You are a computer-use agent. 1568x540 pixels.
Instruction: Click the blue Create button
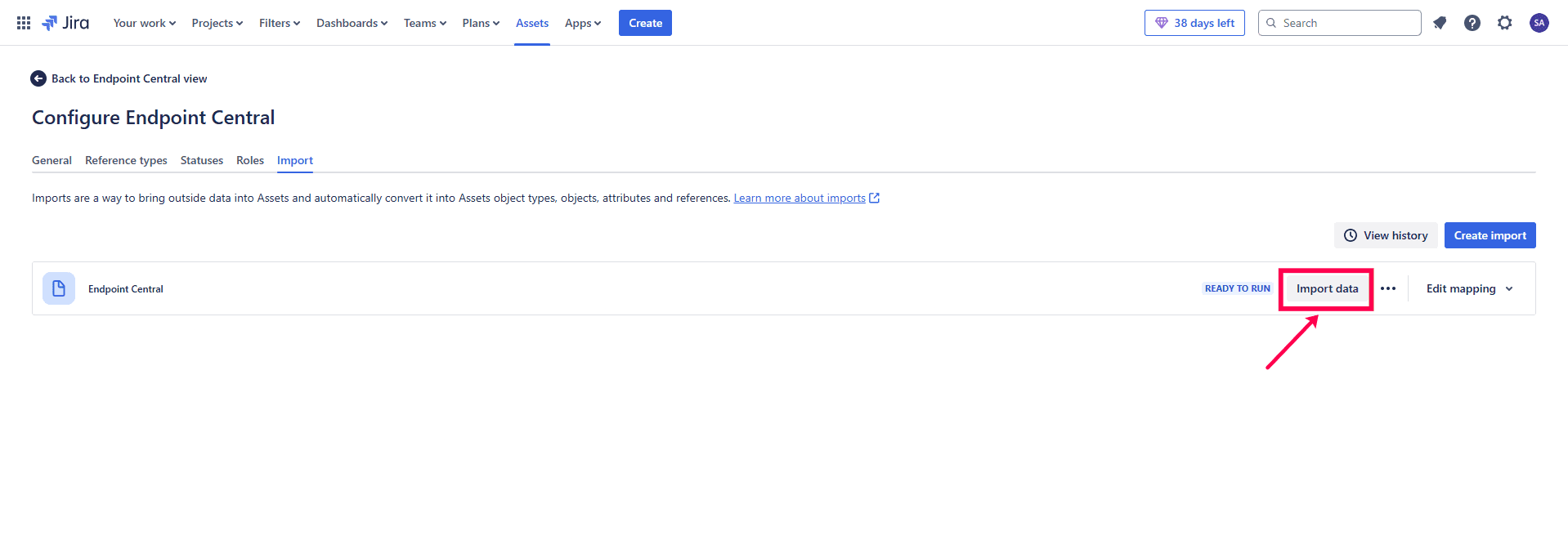(x=645, y=23)
